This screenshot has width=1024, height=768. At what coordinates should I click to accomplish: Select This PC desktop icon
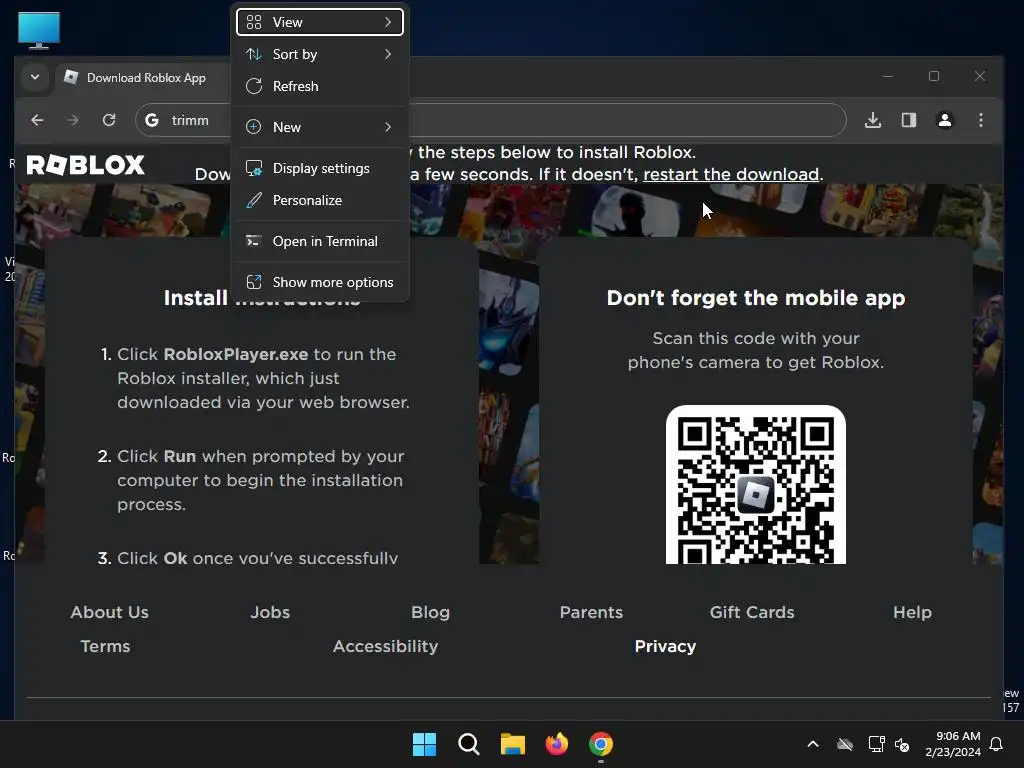[39, 30]
